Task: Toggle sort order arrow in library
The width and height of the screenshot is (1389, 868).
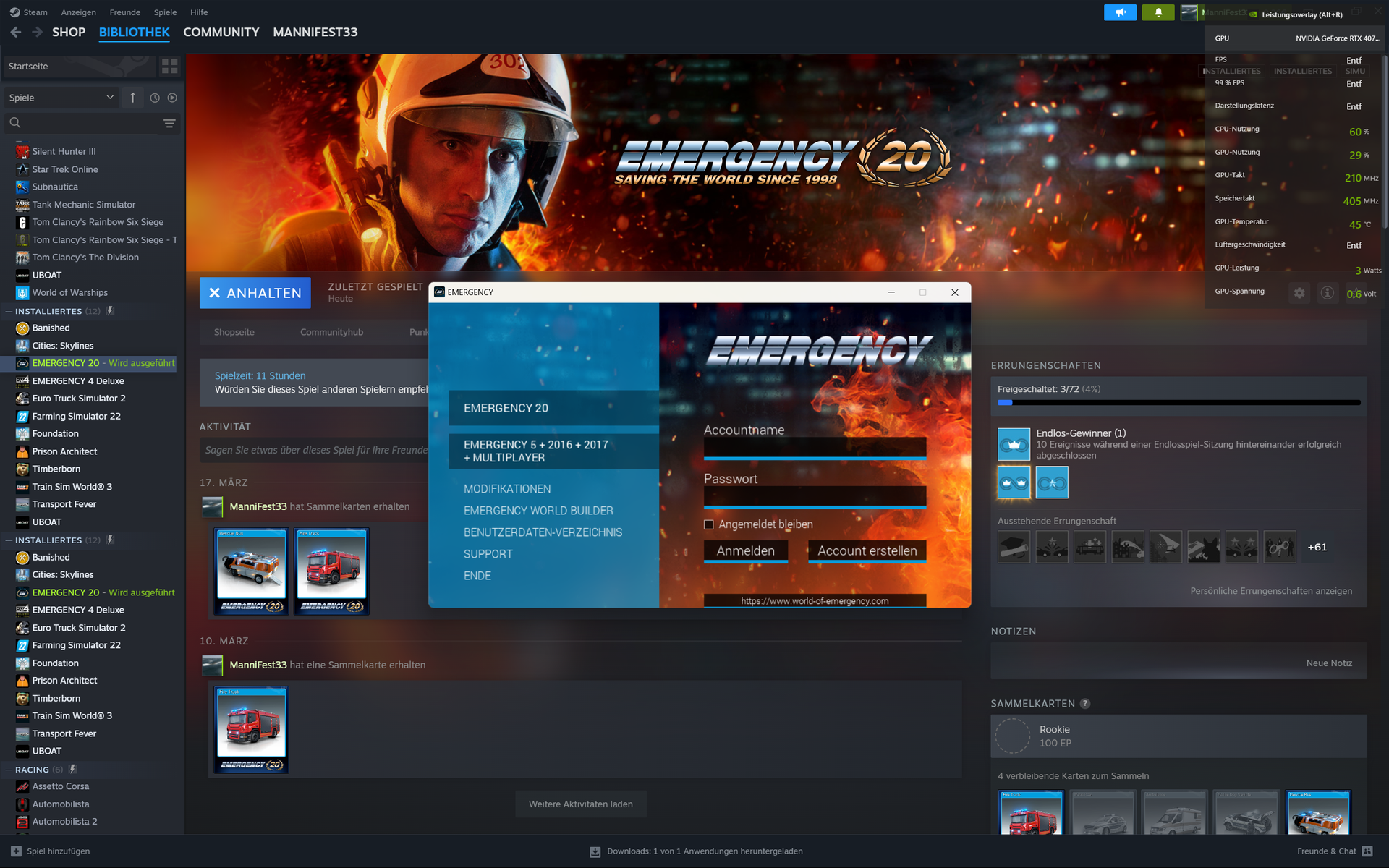Action: click(132, 98)
